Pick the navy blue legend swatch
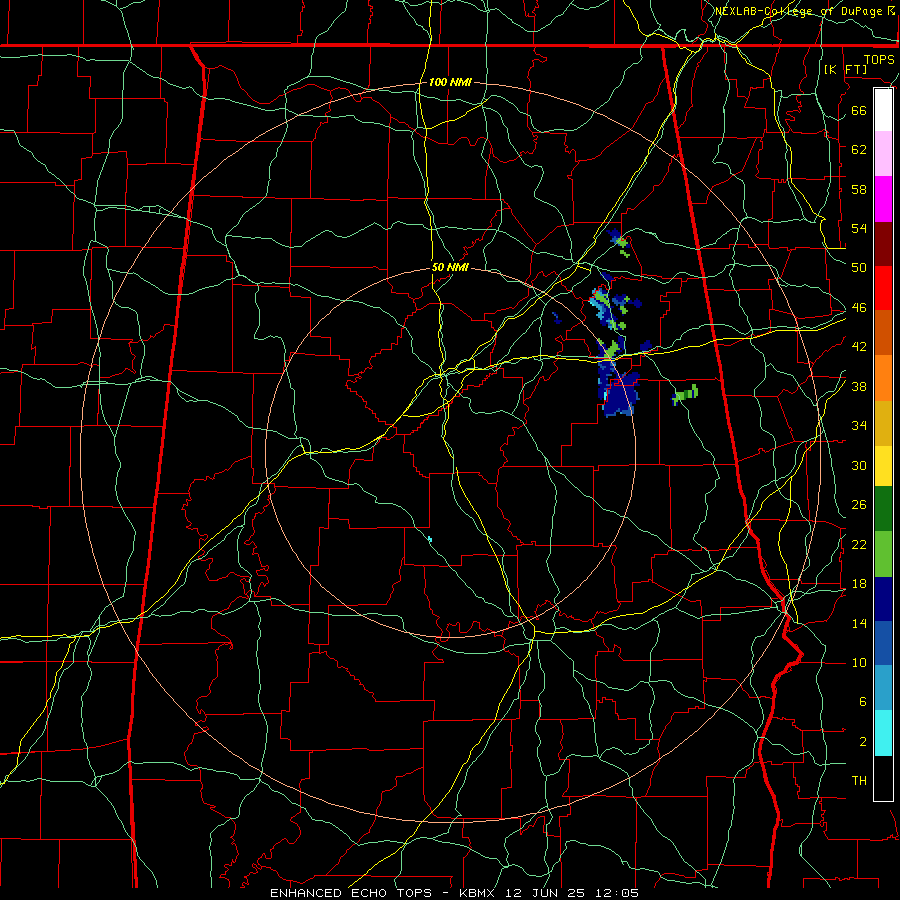This screenshot has height=900, width=900. click(x=883, y=599)
